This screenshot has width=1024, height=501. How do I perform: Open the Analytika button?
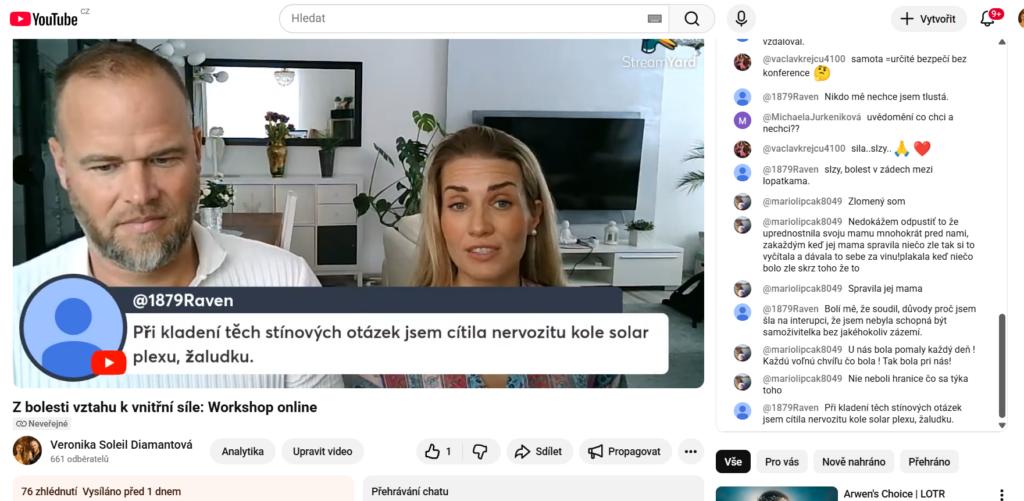coord(242,452)
